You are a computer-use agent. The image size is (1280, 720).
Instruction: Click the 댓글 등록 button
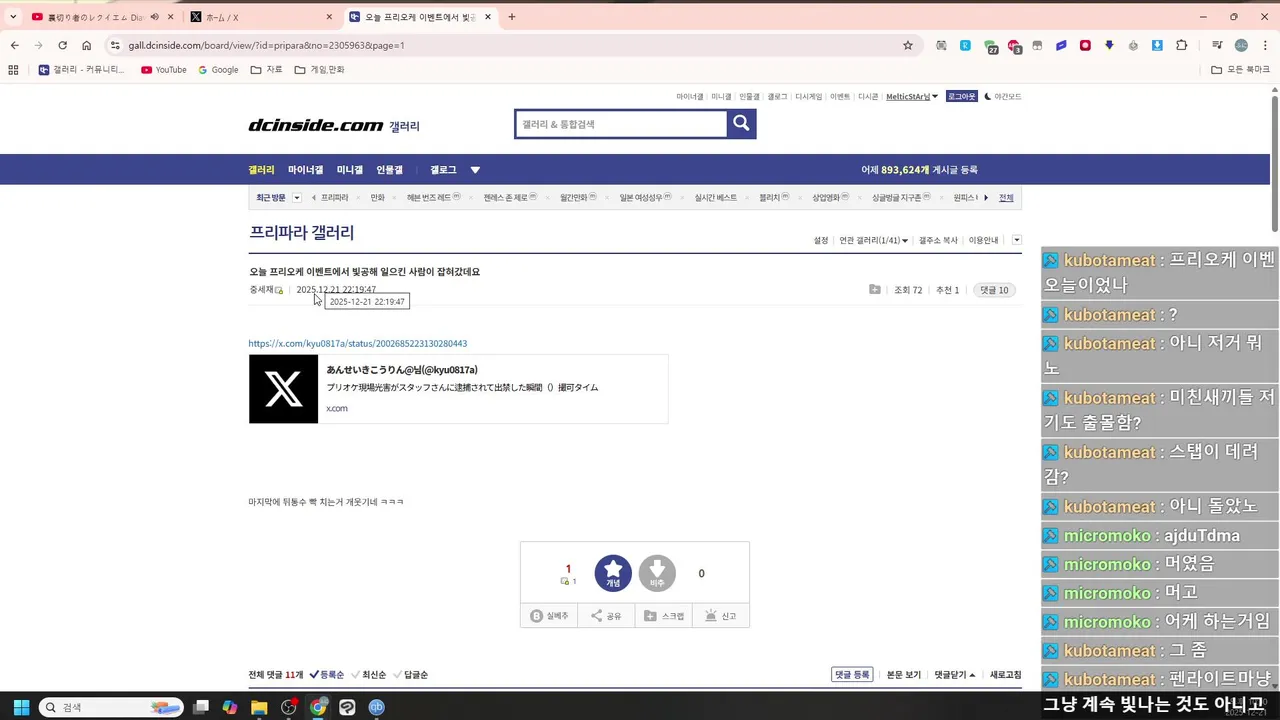852,675
